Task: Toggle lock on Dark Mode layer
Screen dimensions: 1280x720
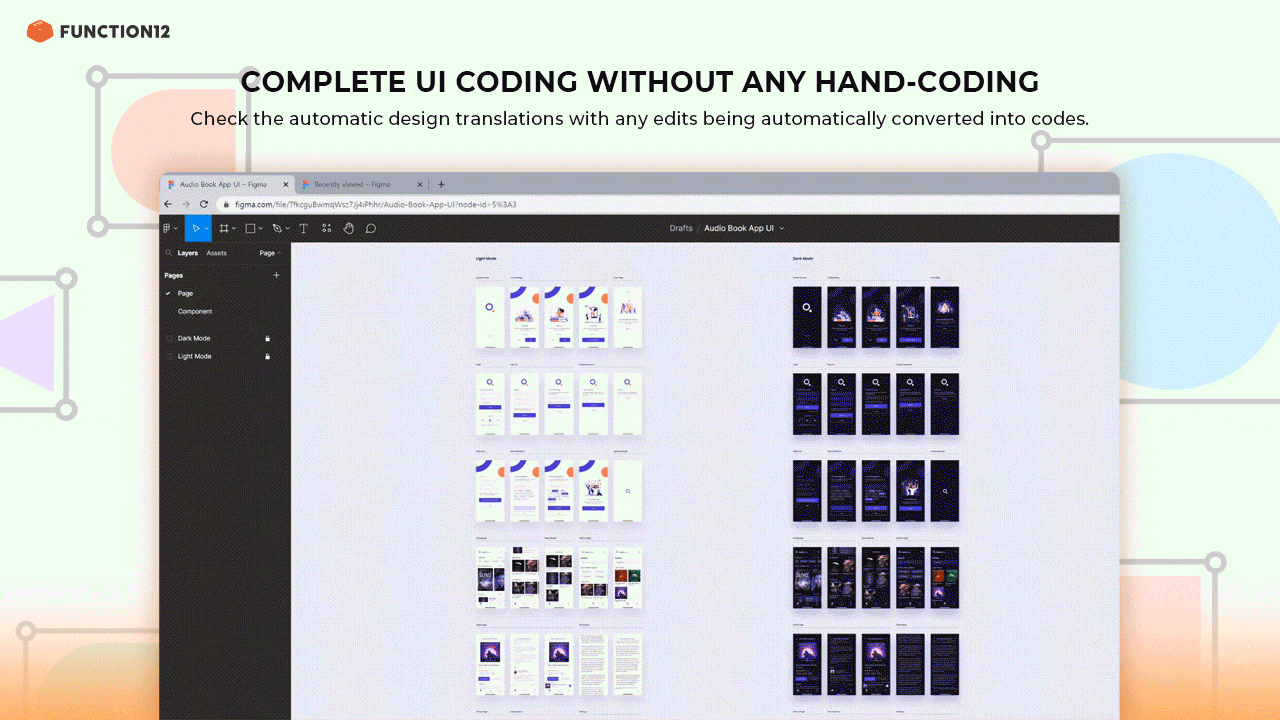Action: coord(267,338)
